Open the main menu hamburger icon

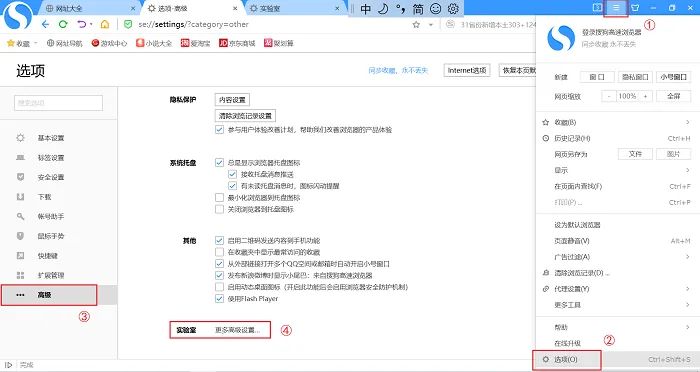click(616, 8)
